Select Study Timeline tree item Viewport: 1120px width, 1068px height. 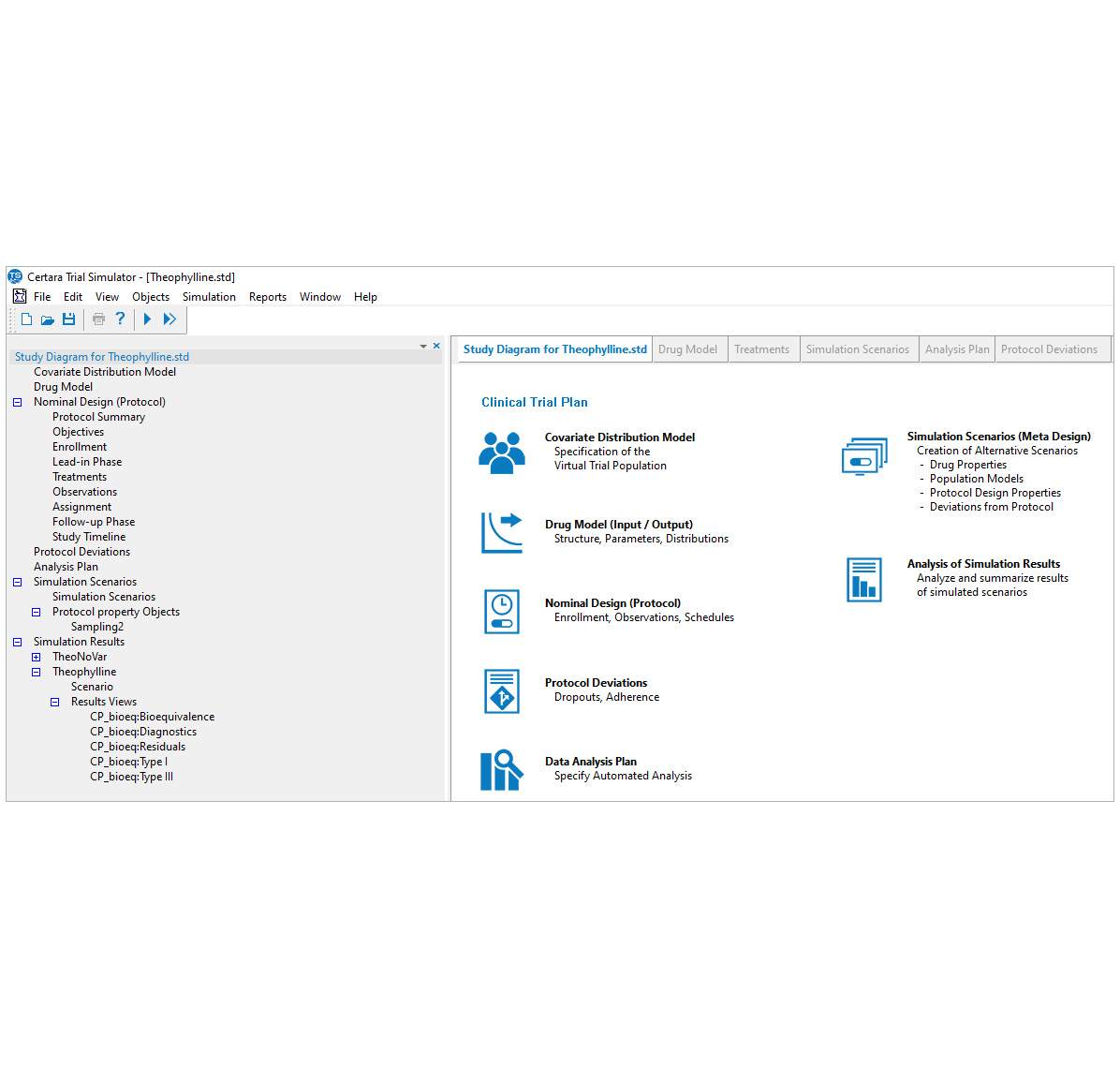pyautogui.click(x=89, y=537)
